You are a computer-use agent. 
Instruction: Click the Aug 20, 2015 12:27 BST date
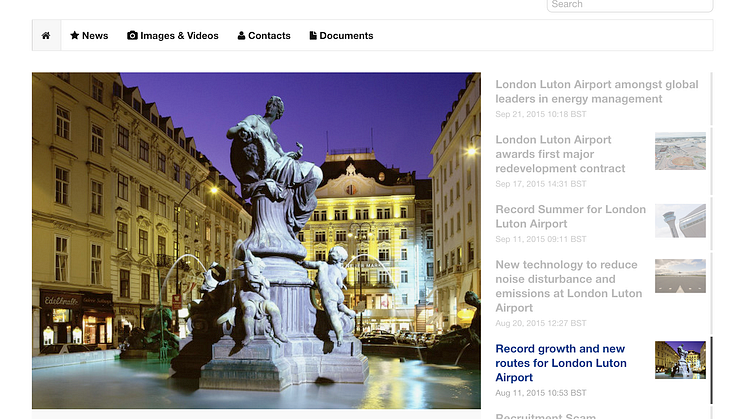pyautogui.click(x=541, y=323)
